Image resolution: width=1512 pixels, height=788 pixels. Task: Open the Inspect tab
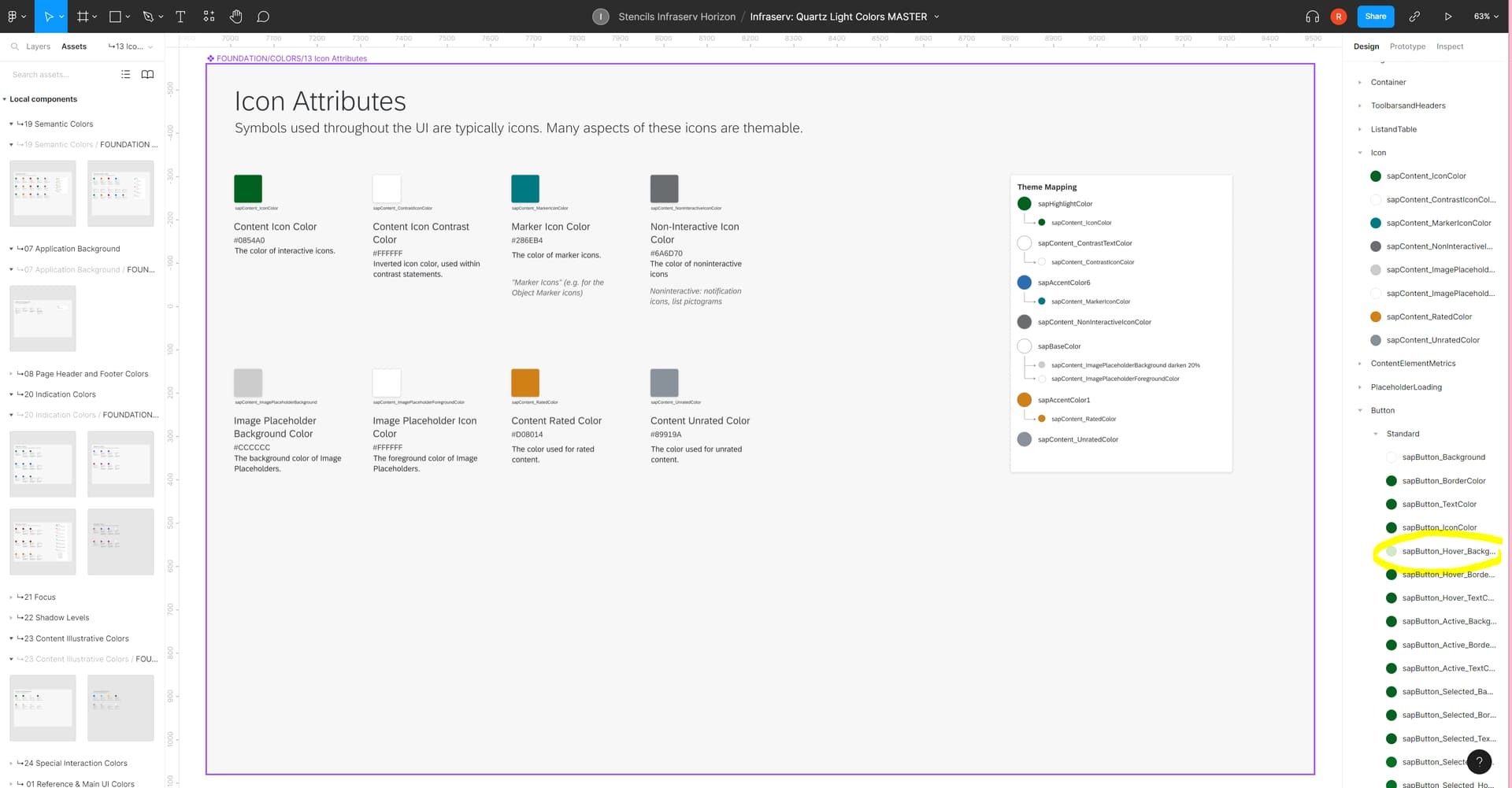click(1450, 46)
